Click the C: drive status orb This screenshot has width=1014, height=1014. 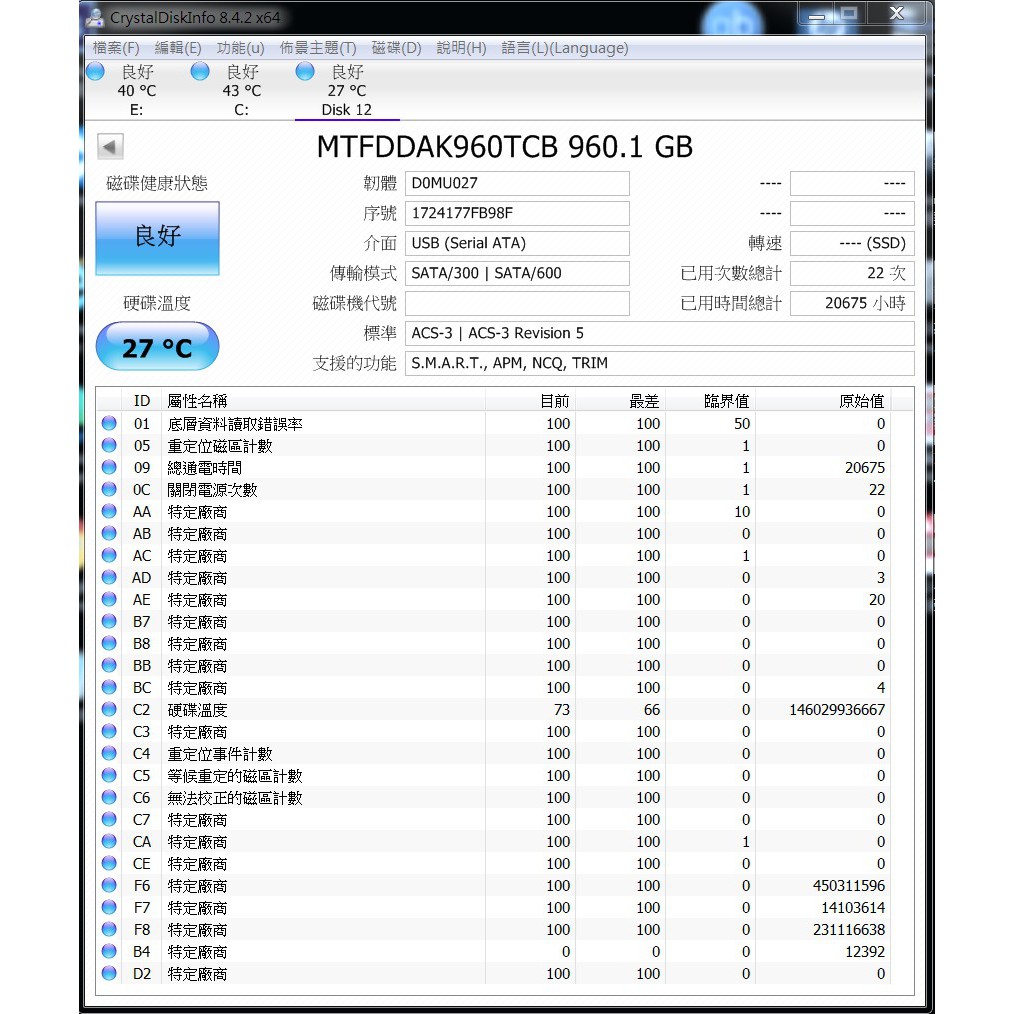(200, 72)
